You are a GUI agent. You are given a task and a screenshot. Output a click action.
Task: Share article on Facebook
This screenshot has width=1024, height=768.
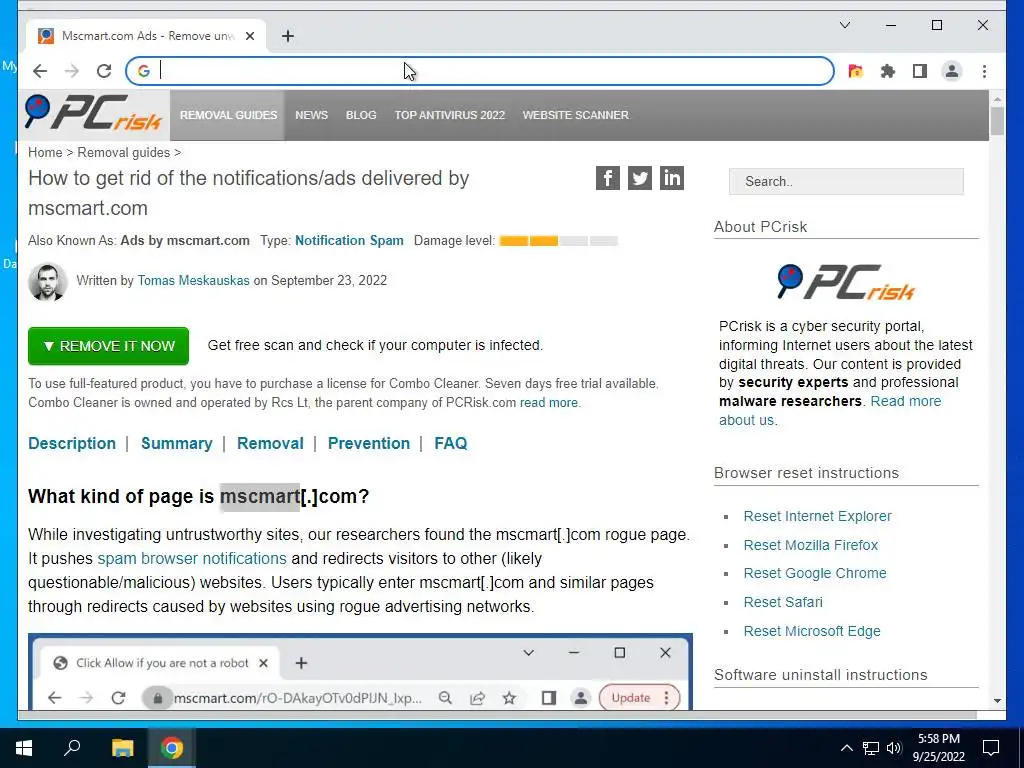(x=607, y=178)
